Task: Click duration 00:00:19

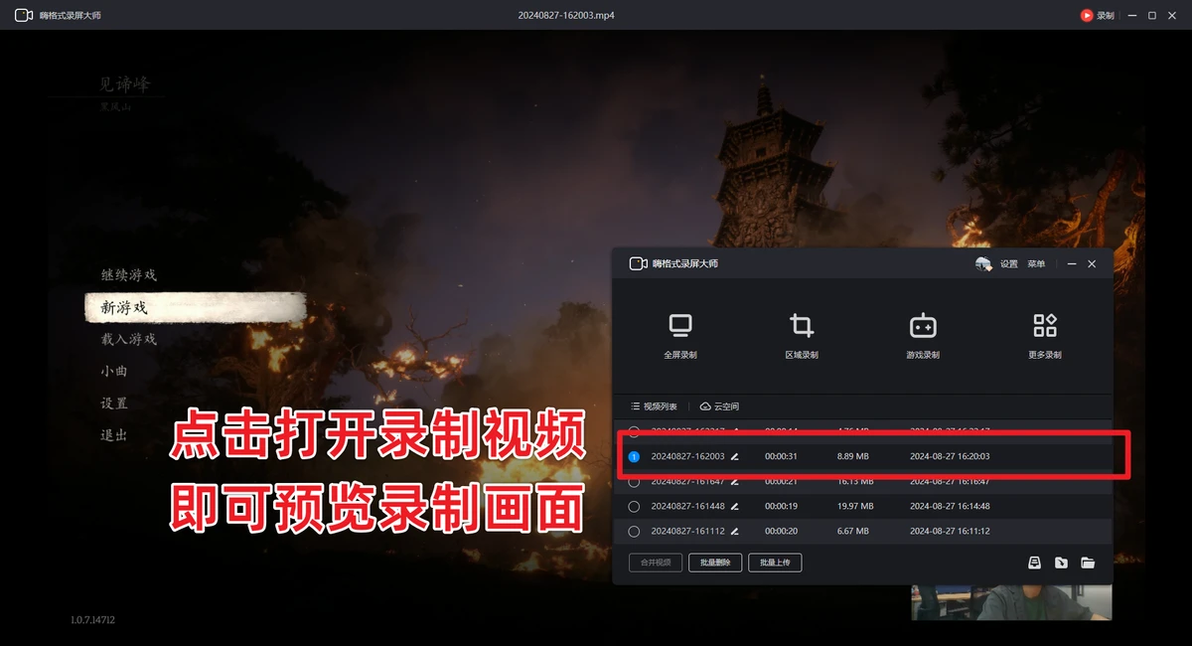Action: [781, 506]
